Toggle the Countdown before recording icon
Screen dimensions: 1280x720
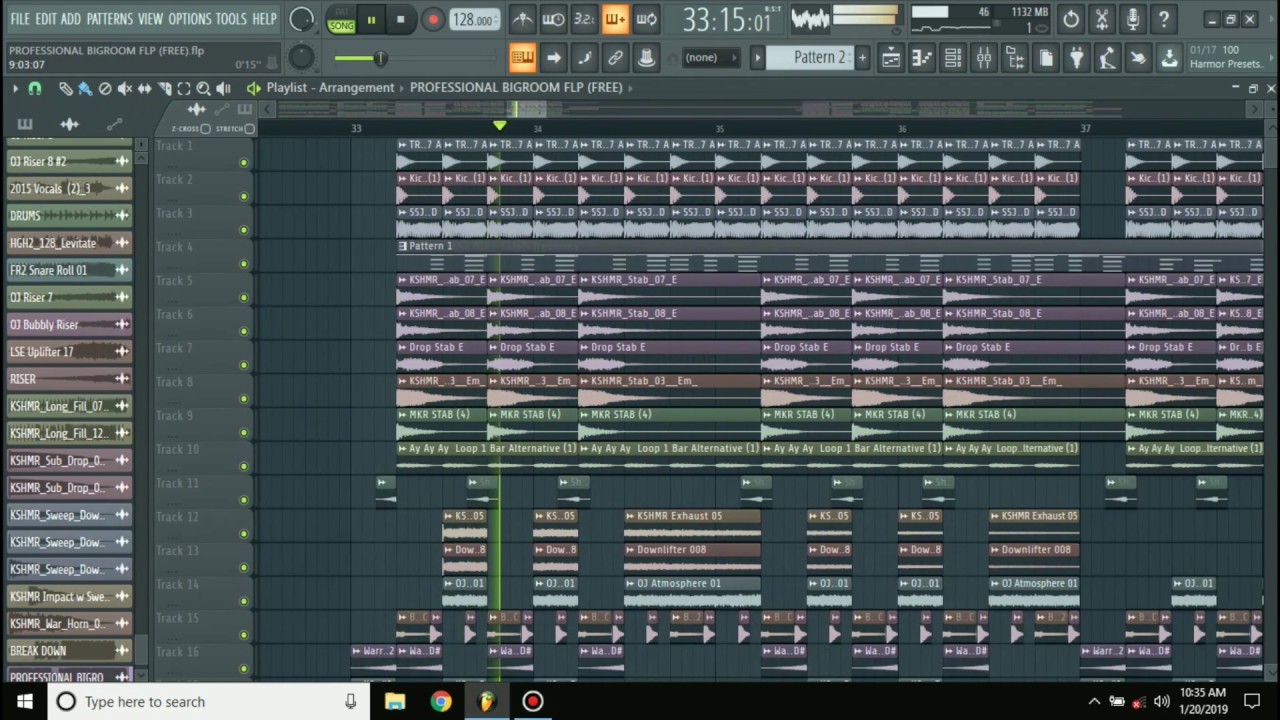pyautogui.click(x=584, y=19)
